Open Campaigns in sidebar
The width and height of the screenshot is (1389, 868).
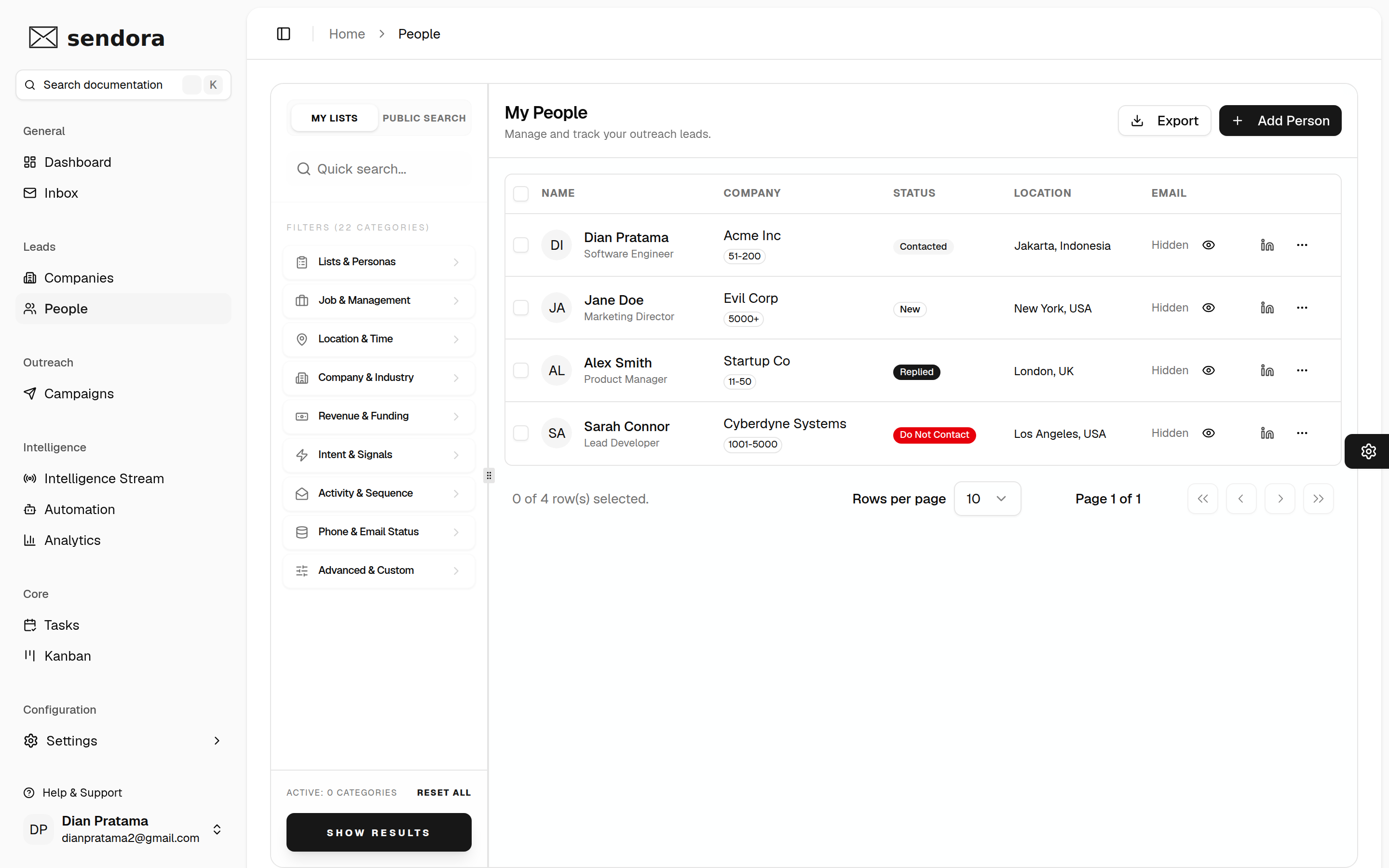click(123, 394)
